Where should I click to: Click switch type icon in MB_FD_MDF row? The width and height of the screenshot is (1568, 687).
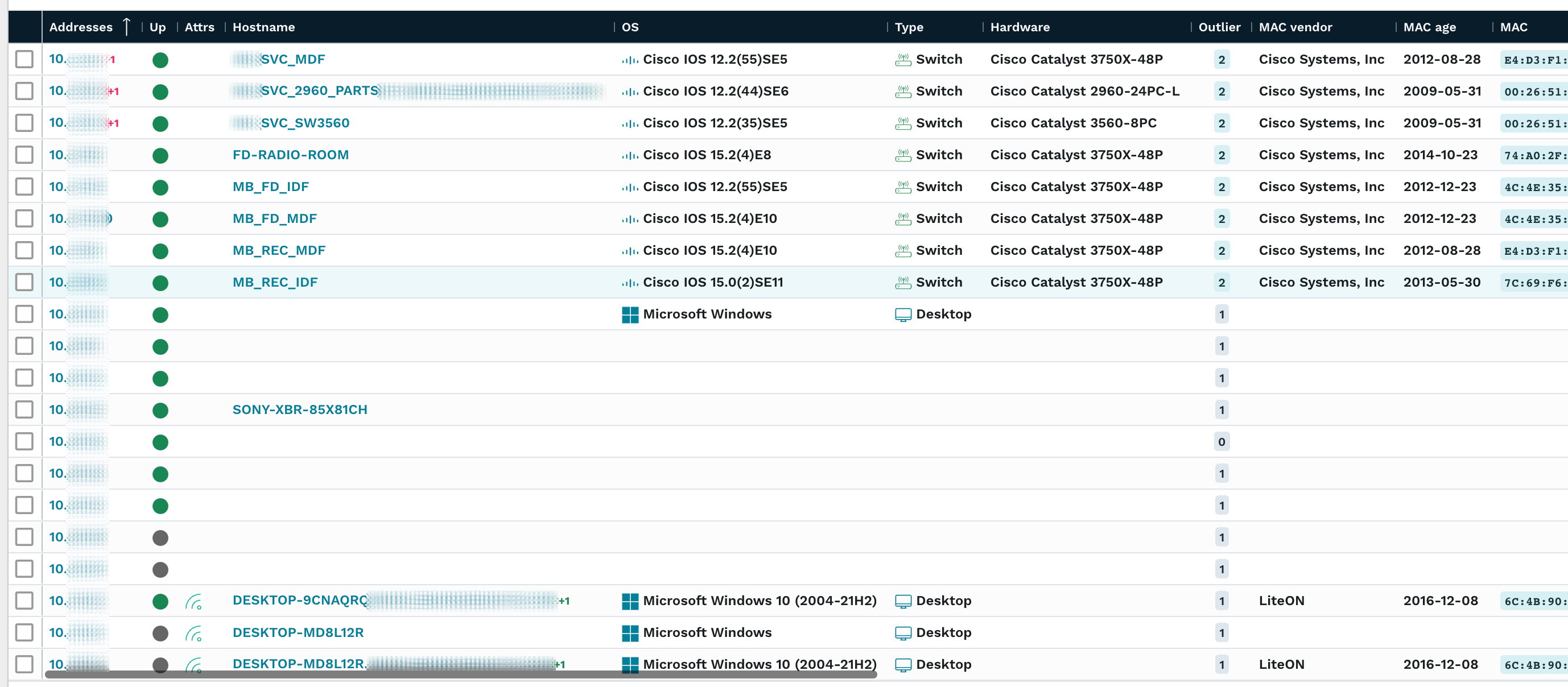pyautogui.click(x=903, y=219)
